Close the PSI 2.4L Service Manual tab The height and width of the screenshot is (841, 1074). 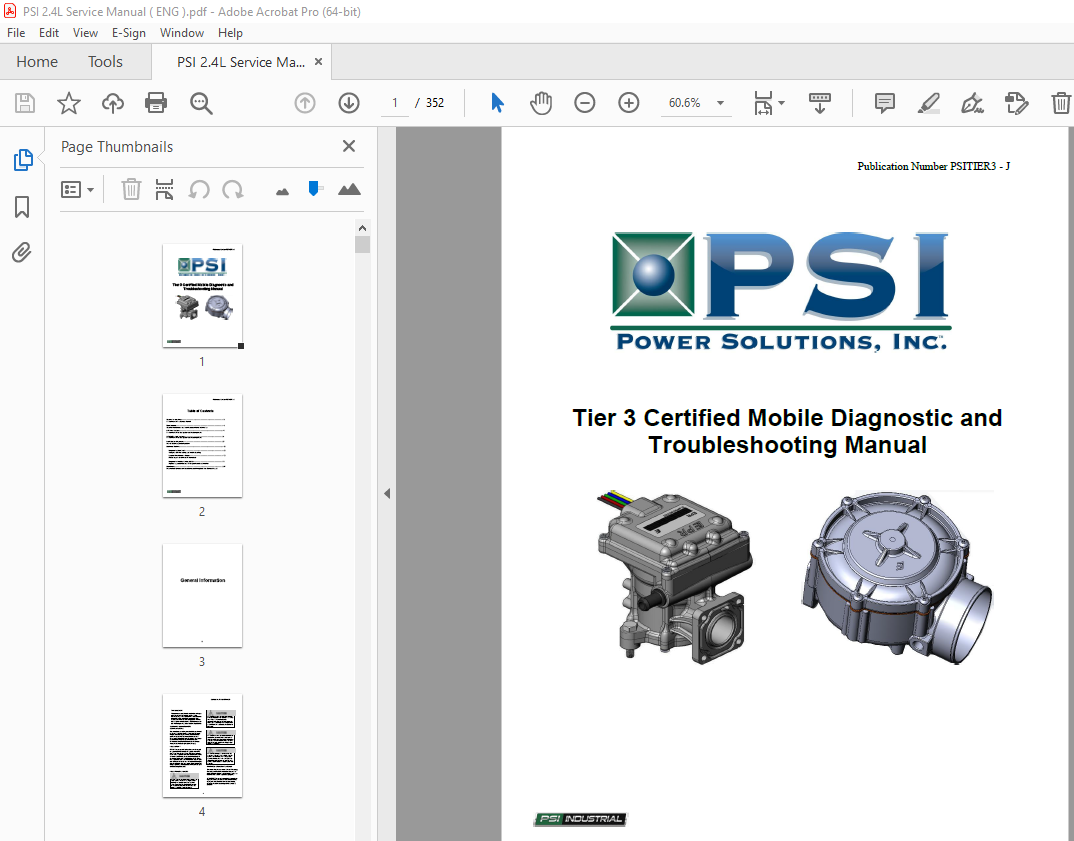click(319, 62)
